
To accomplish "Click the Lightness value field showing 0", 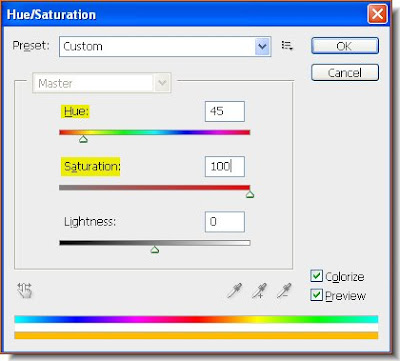I will click(225, 222).
